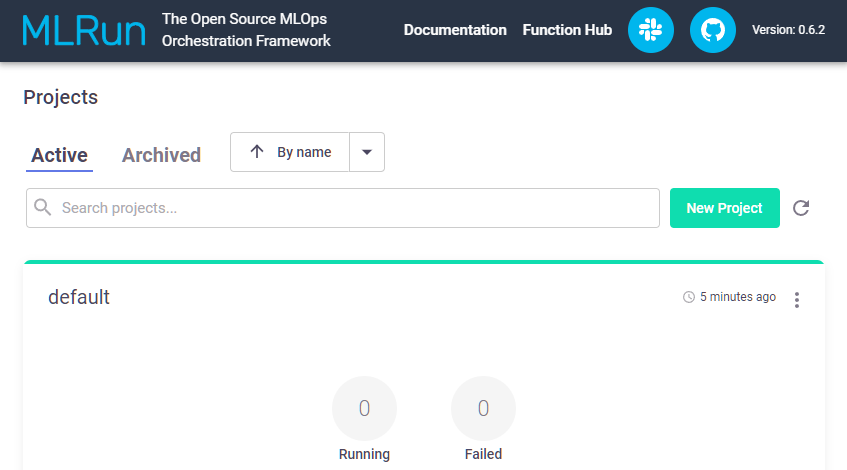Viewport: 847px width, 470px height.
Task: Click the search magnifier icon
Action: click(43, 208)
